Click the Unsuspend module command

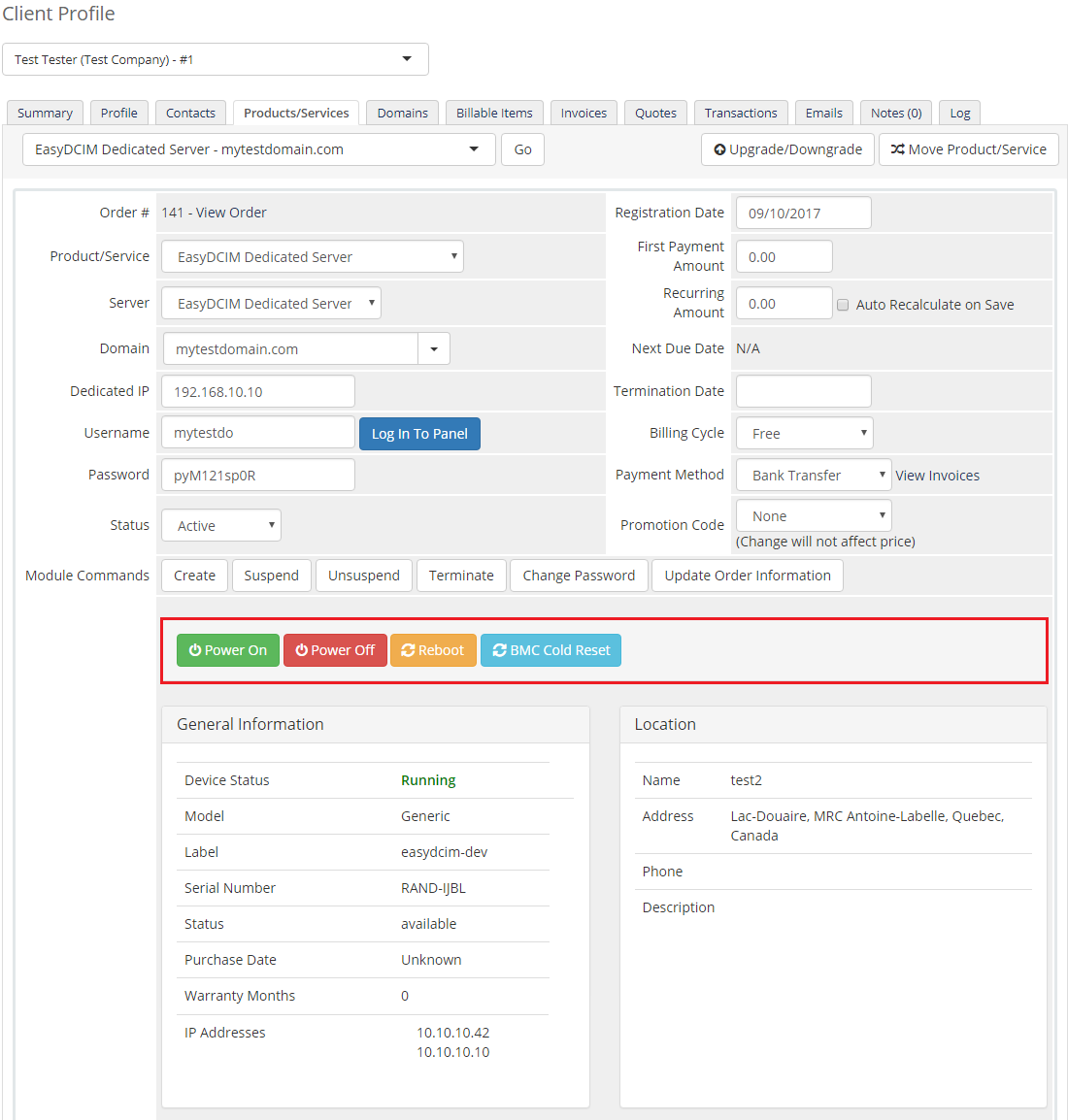coord(364,575)
